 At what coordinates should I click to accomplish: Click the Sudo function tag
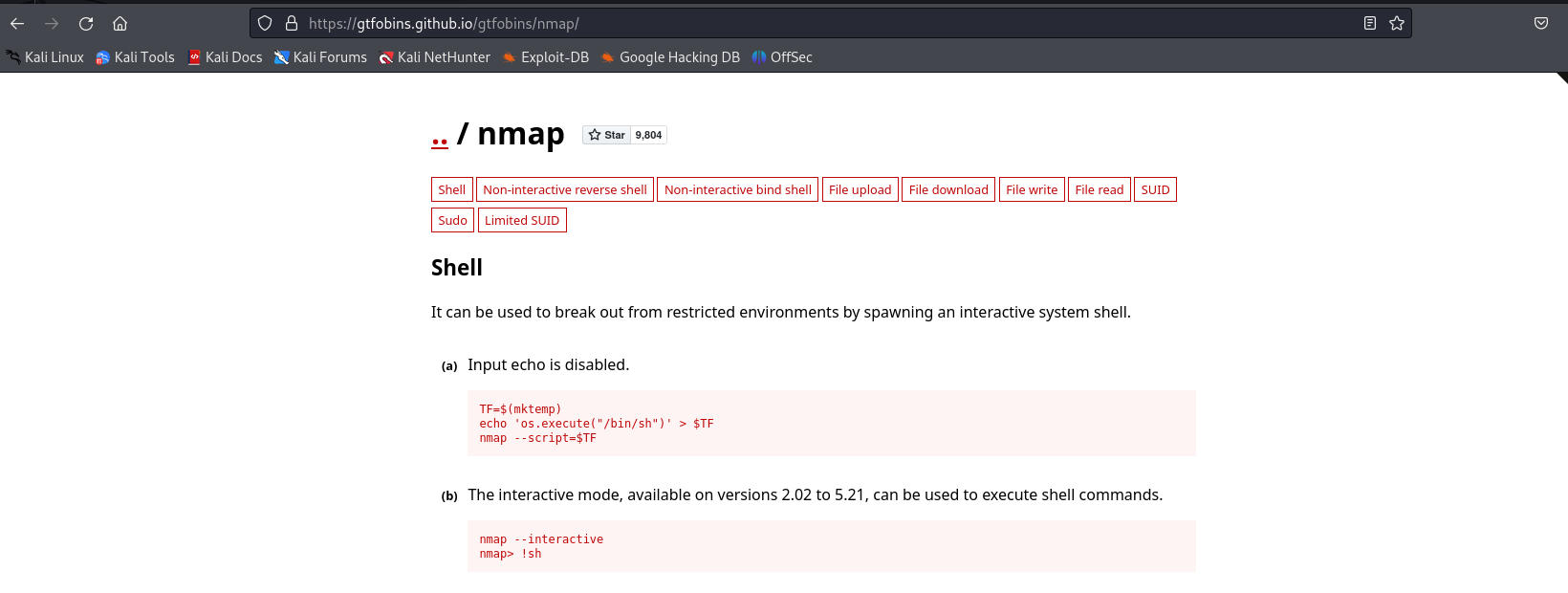pyautogui.click(x=452, y=221)
